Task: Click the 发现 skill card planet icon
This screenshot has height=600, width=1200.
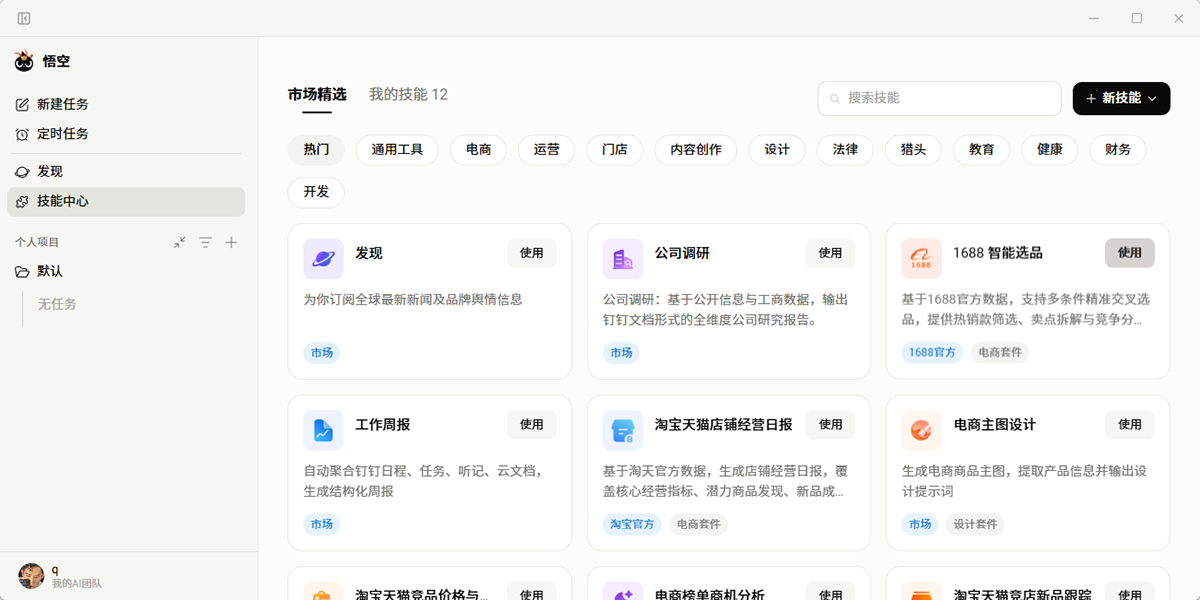Action: coord(323,259)
